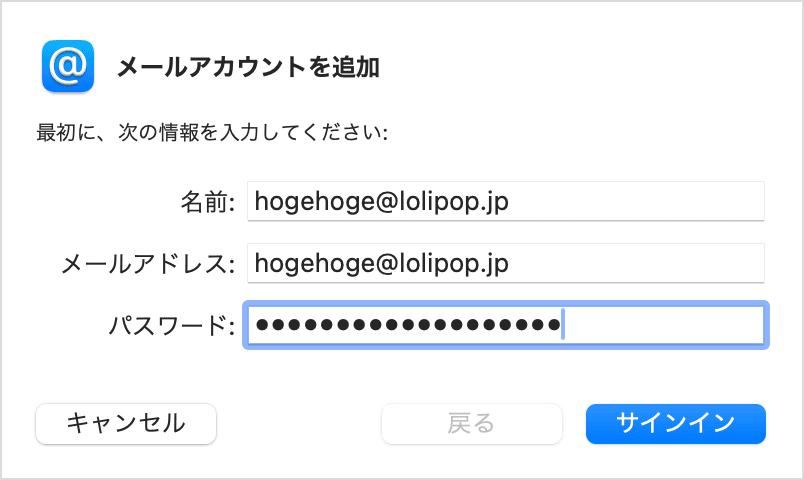The height and width of the screenshot is (480, 804).
Task: Click the blue @ Mail icon
Action: [68, 66]
